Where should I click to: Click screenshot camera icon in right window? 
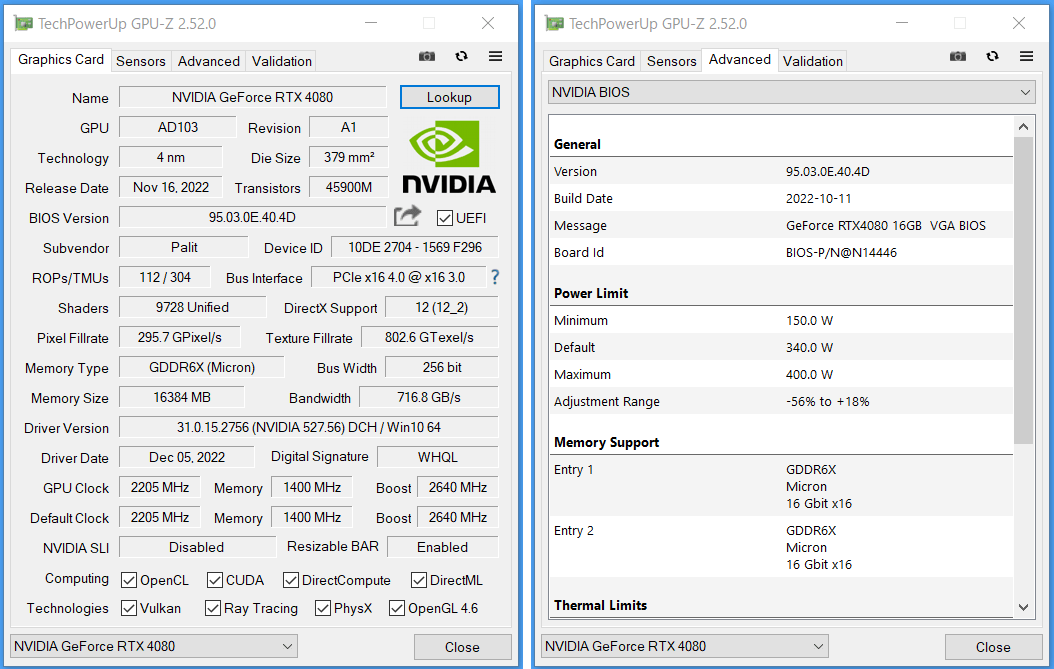(958, 56)
